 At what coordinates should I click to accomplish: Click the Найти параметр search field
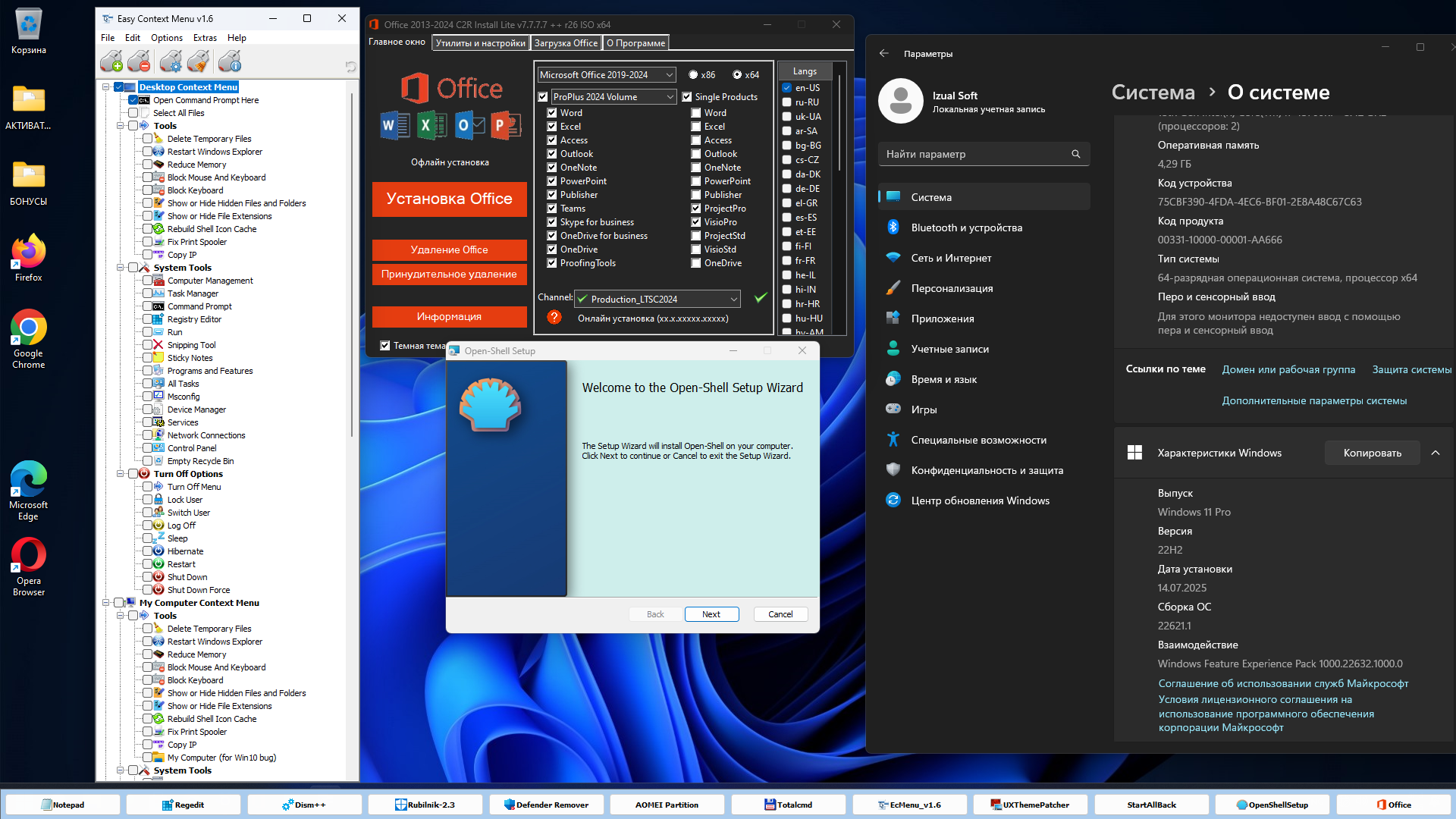(984, 154)
